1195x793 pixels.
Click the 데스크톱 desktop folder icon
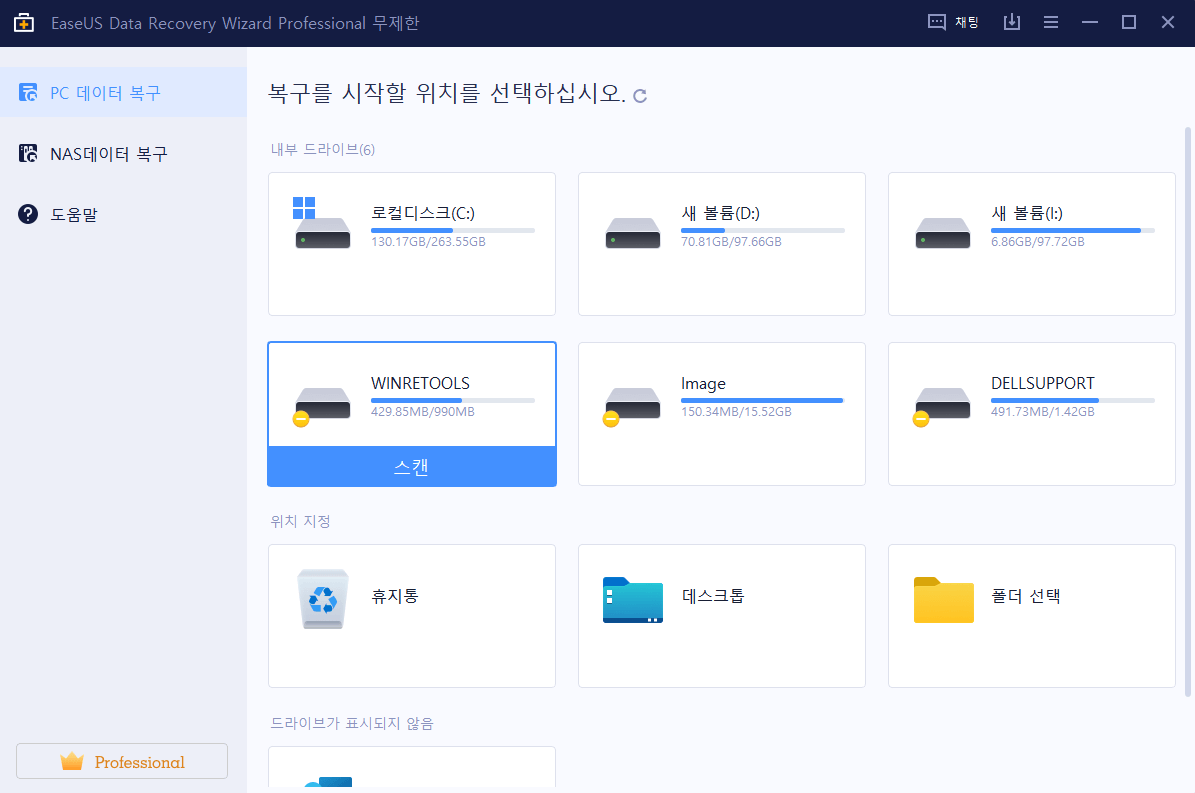[633, 600]
